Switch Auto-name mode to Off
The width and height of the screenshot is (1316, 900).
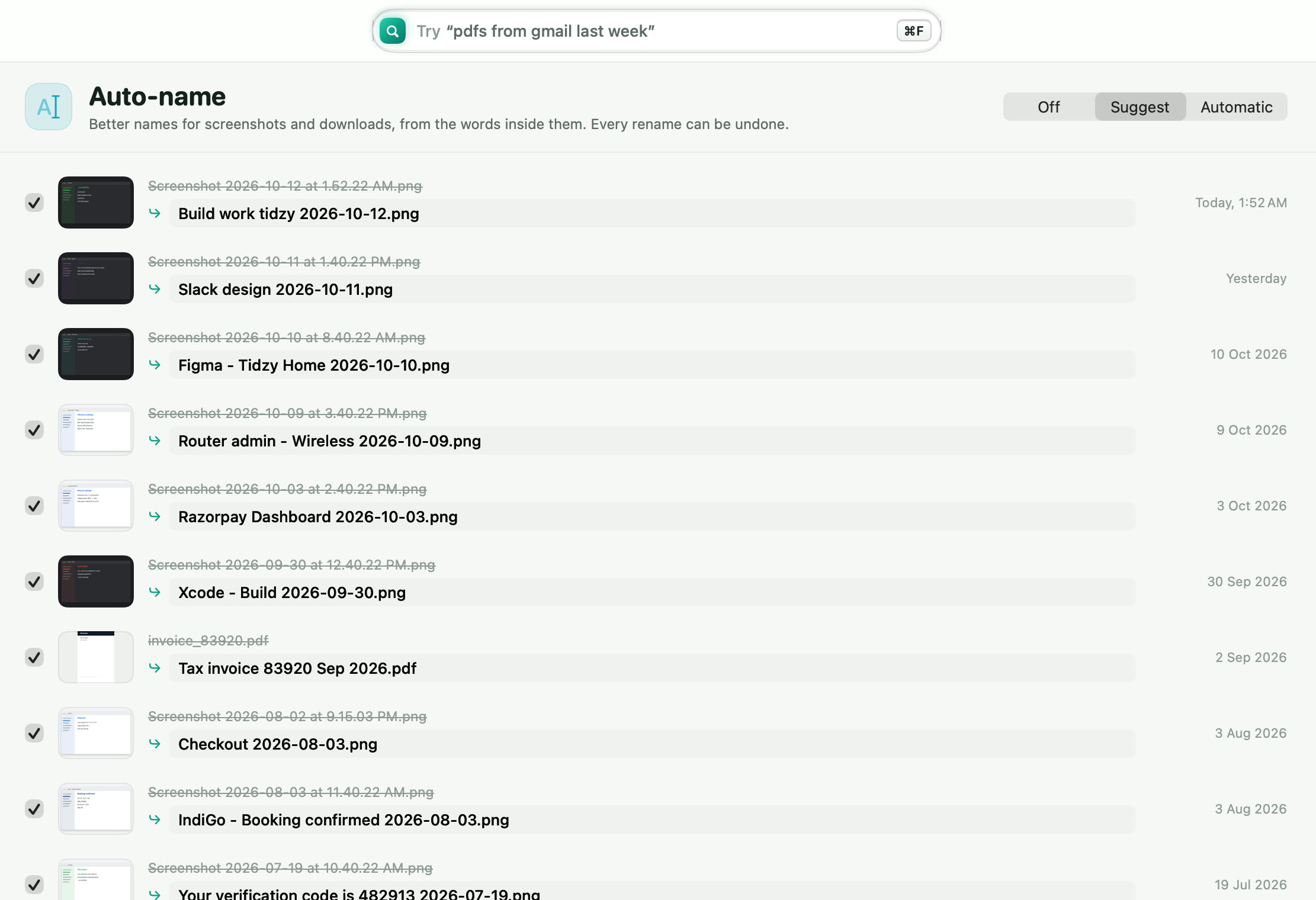coord(1049,107)
